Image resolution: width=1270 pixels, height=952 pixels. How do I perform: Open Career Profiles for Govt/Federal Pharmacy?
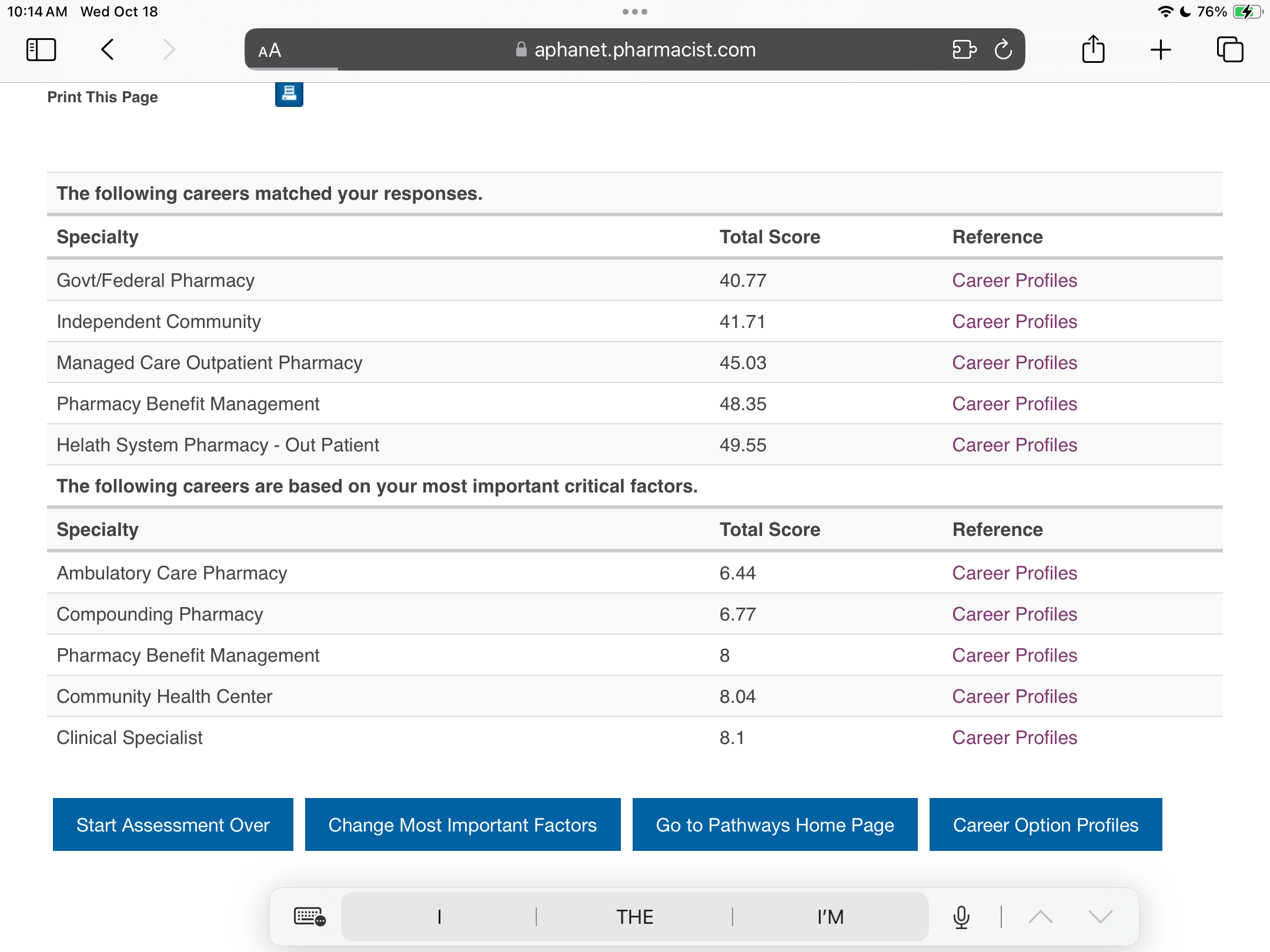(1014, 280)
